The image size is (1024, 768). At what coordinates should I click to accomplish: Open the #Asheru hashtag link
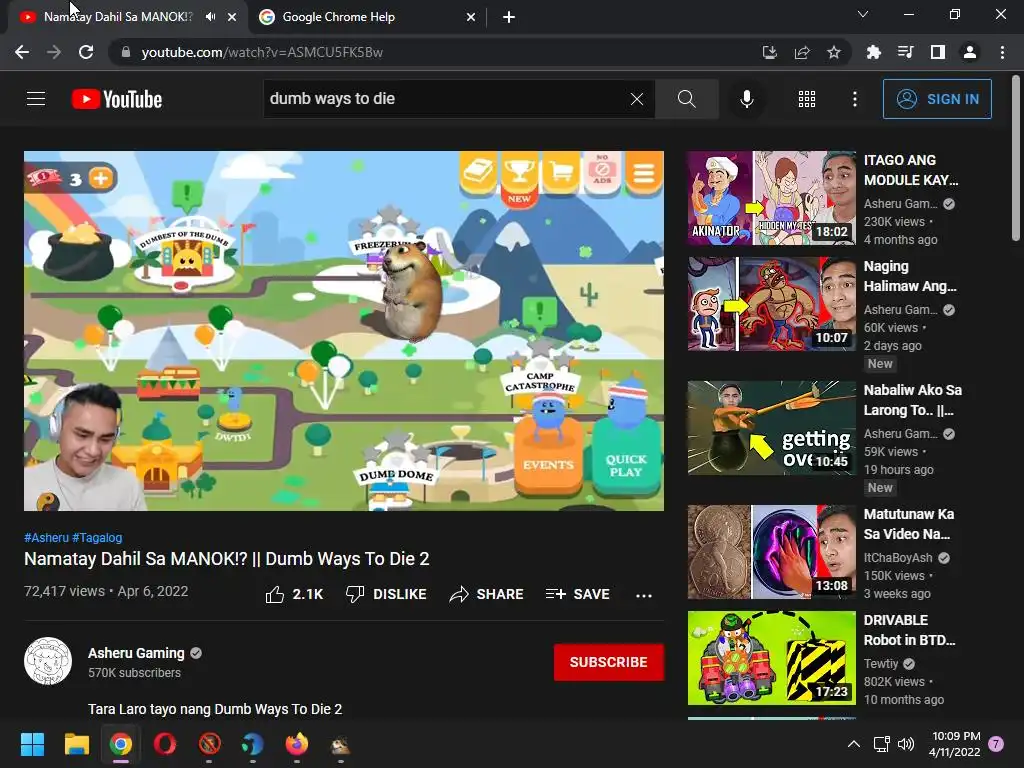(x=46, y=537)
